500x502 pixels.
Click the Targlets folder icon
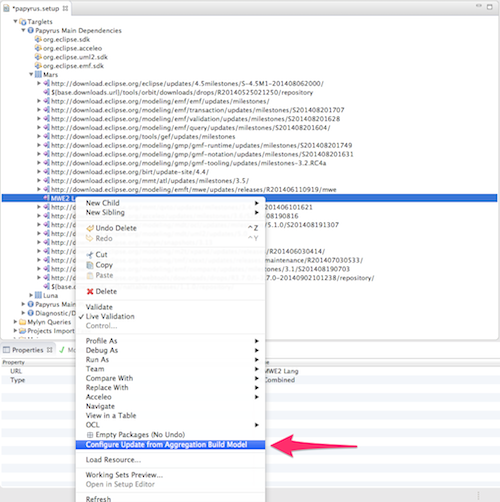coord(23,22)
